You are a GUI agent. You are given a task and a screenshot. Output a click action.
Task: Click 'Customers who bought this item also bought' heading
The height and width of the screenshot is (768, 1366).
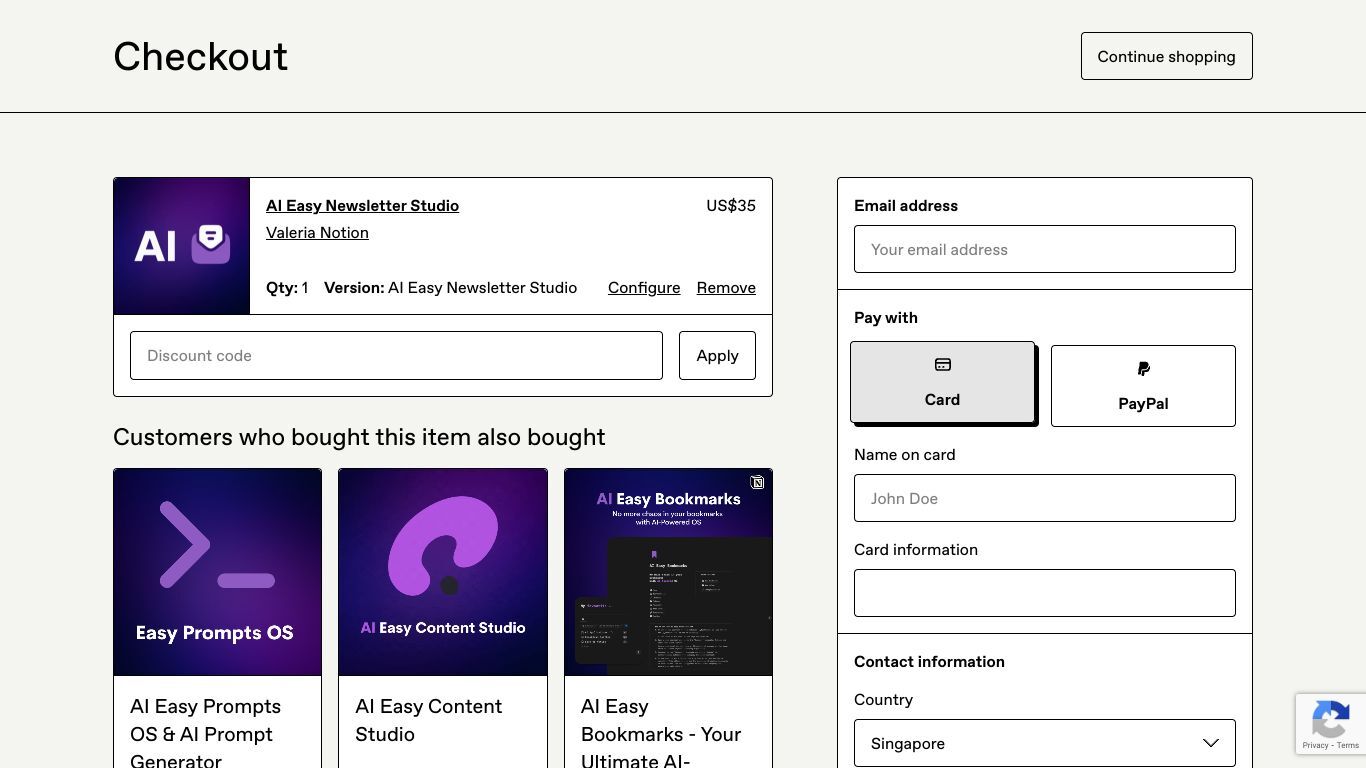[359, 437]
